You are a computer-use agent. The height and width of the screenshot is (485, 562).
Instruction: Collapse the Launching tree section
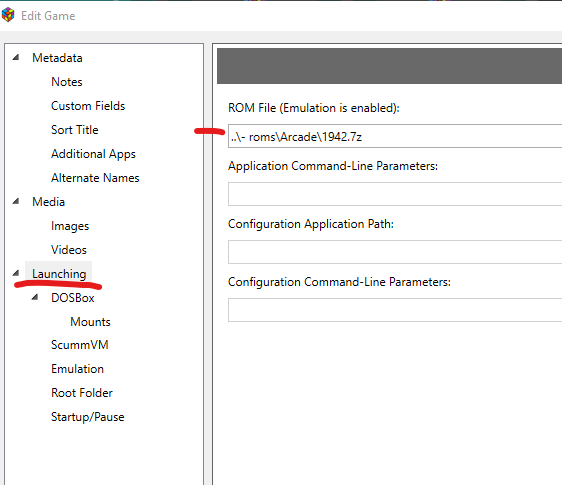(16, 274)
